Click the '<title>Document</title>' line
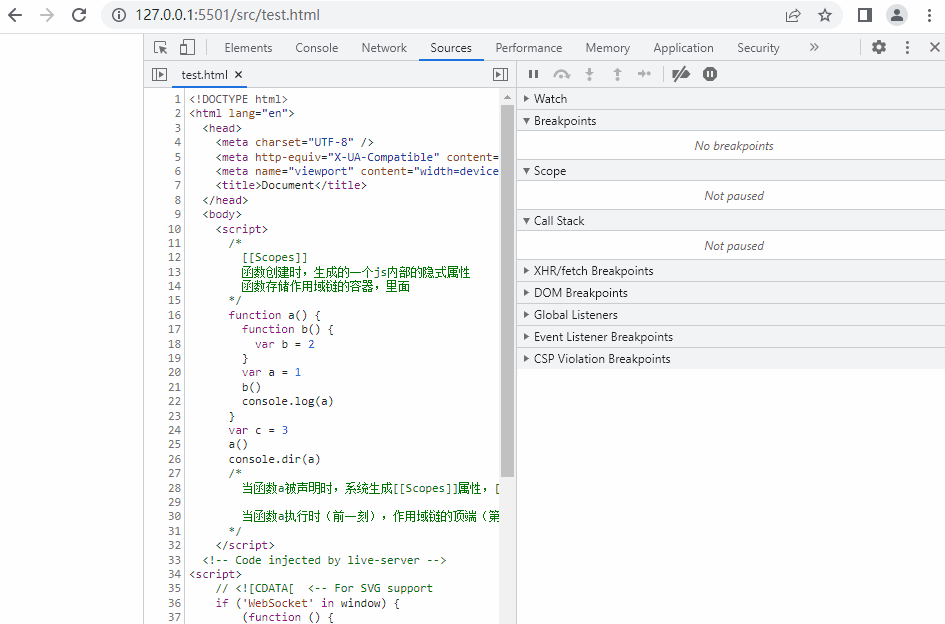Viewport: 945px width, 624px height. (x=291, y=186)
